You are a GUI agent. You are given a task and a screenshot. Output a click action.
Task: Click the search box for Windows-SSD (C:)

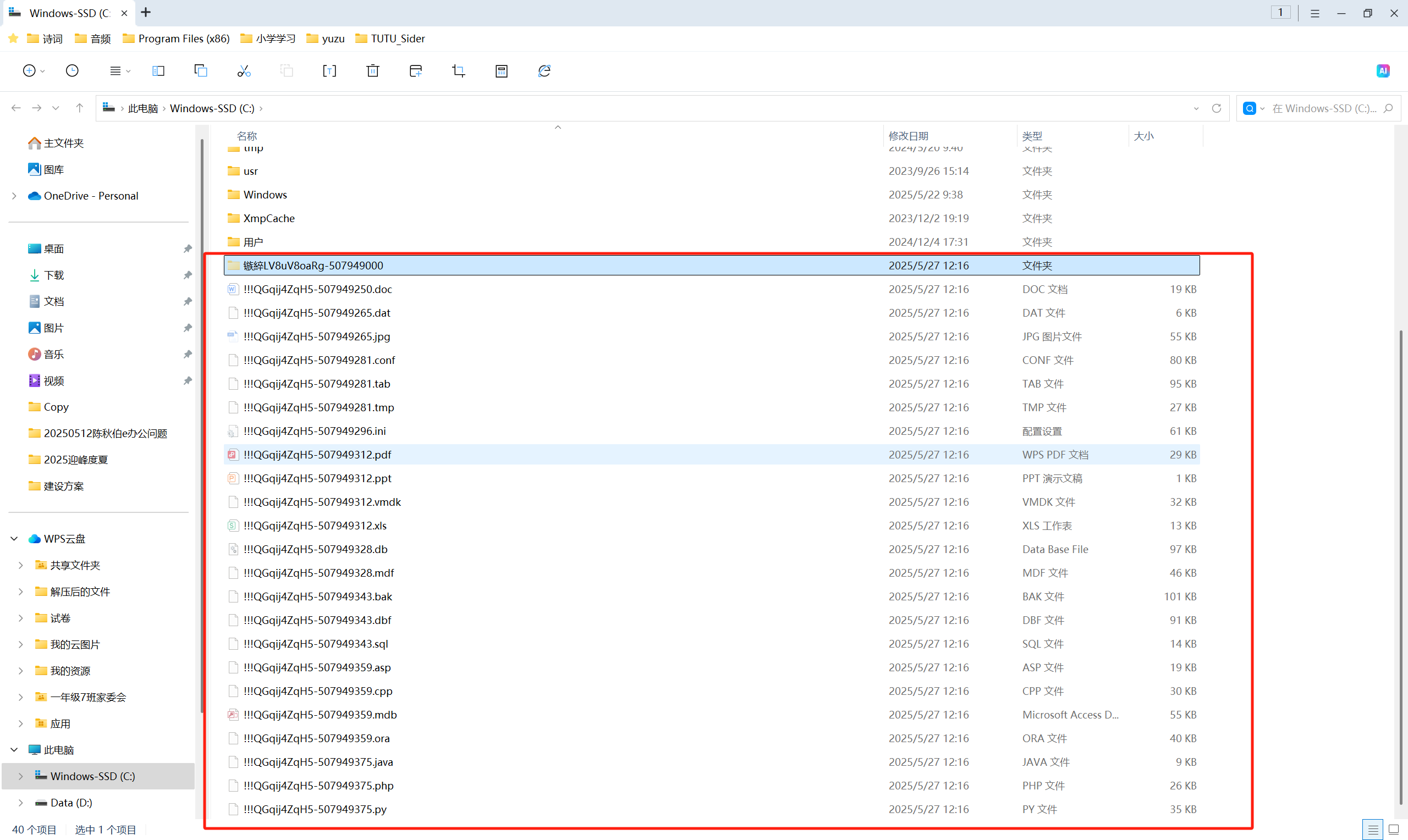click(x=1324, y=108)
